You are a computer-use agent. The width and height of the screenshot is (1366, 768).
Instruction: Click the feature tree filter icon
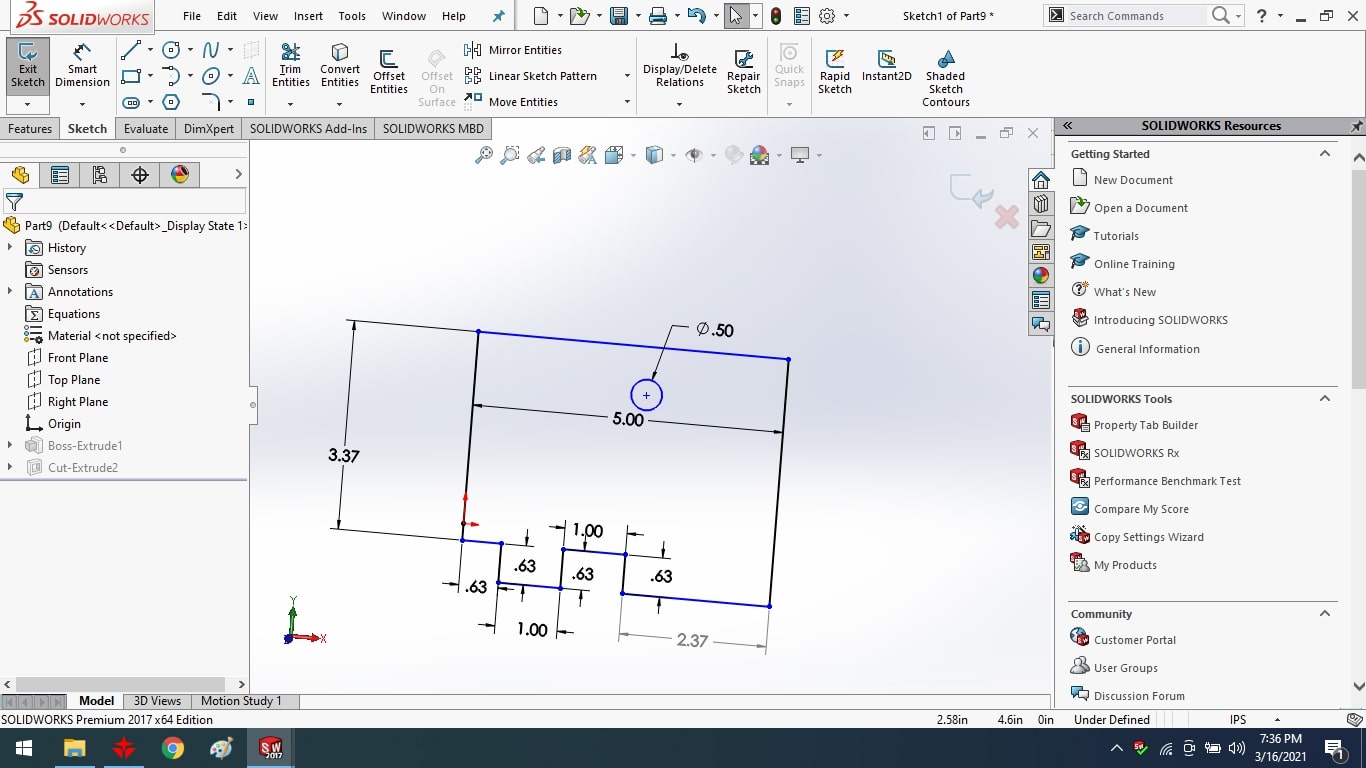[x=14, y=203]
